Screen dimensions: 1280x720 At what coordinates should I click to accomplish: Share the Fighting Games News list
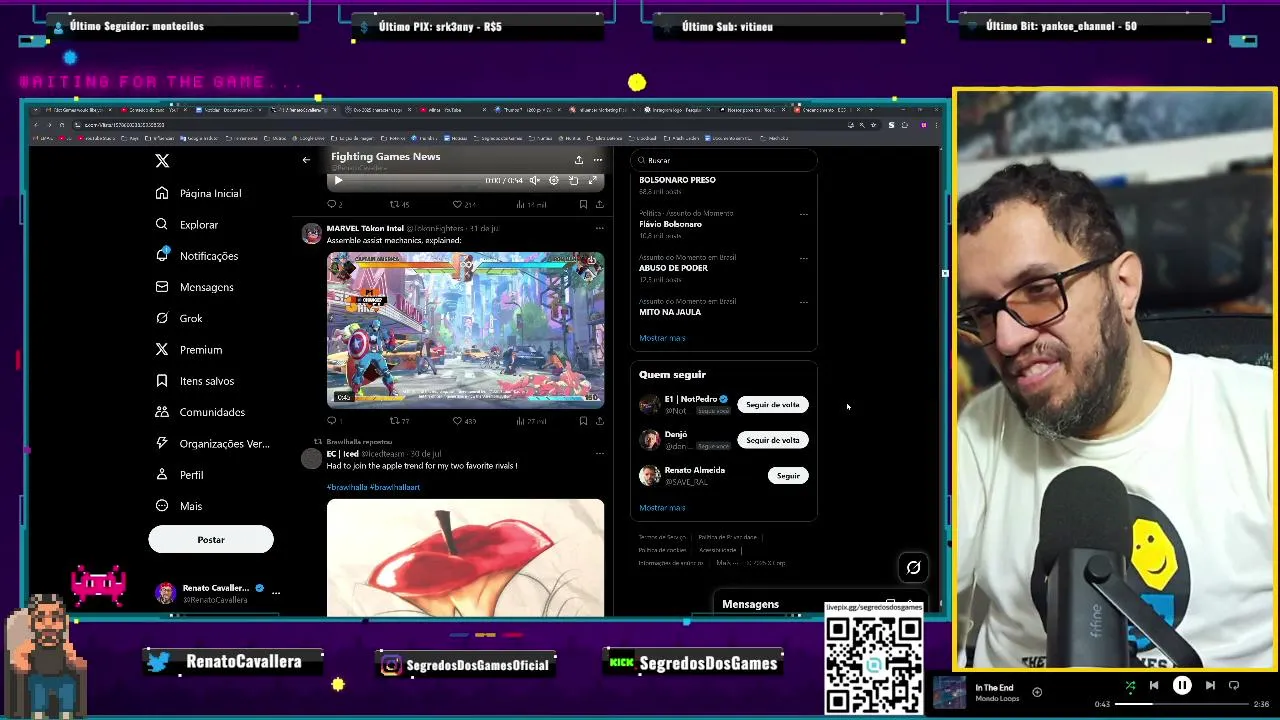[x=578, y=160]
